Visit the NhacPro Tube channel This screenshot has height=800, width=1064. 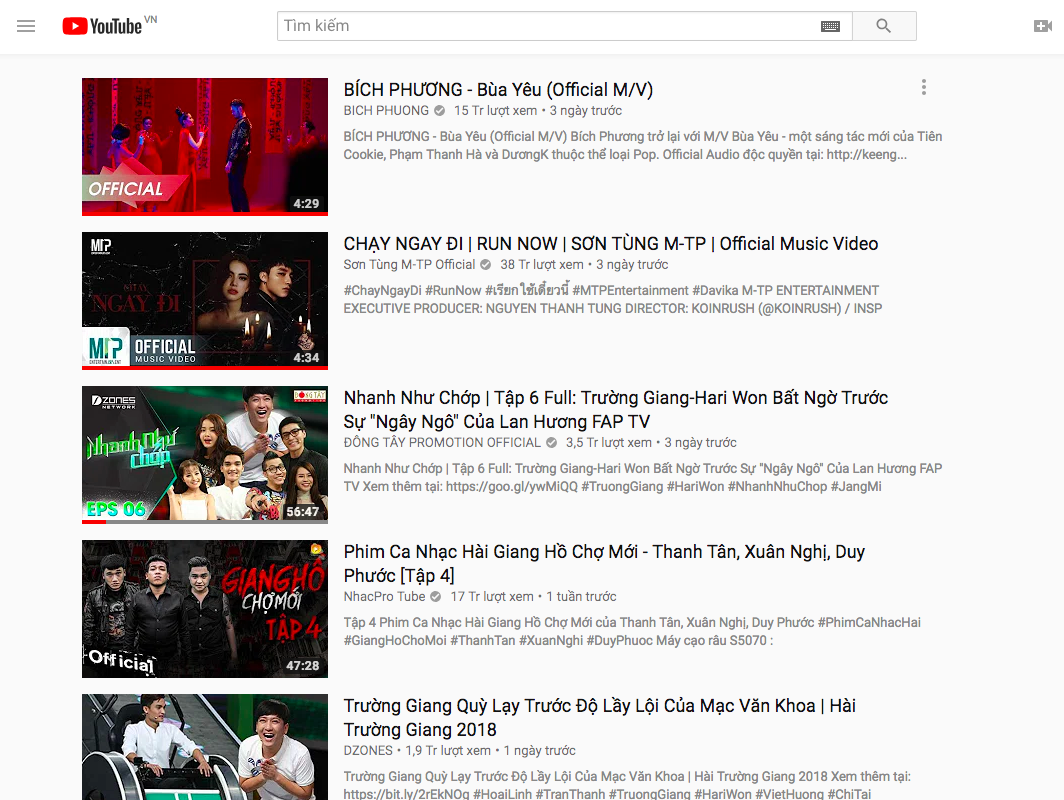[384, 596]
